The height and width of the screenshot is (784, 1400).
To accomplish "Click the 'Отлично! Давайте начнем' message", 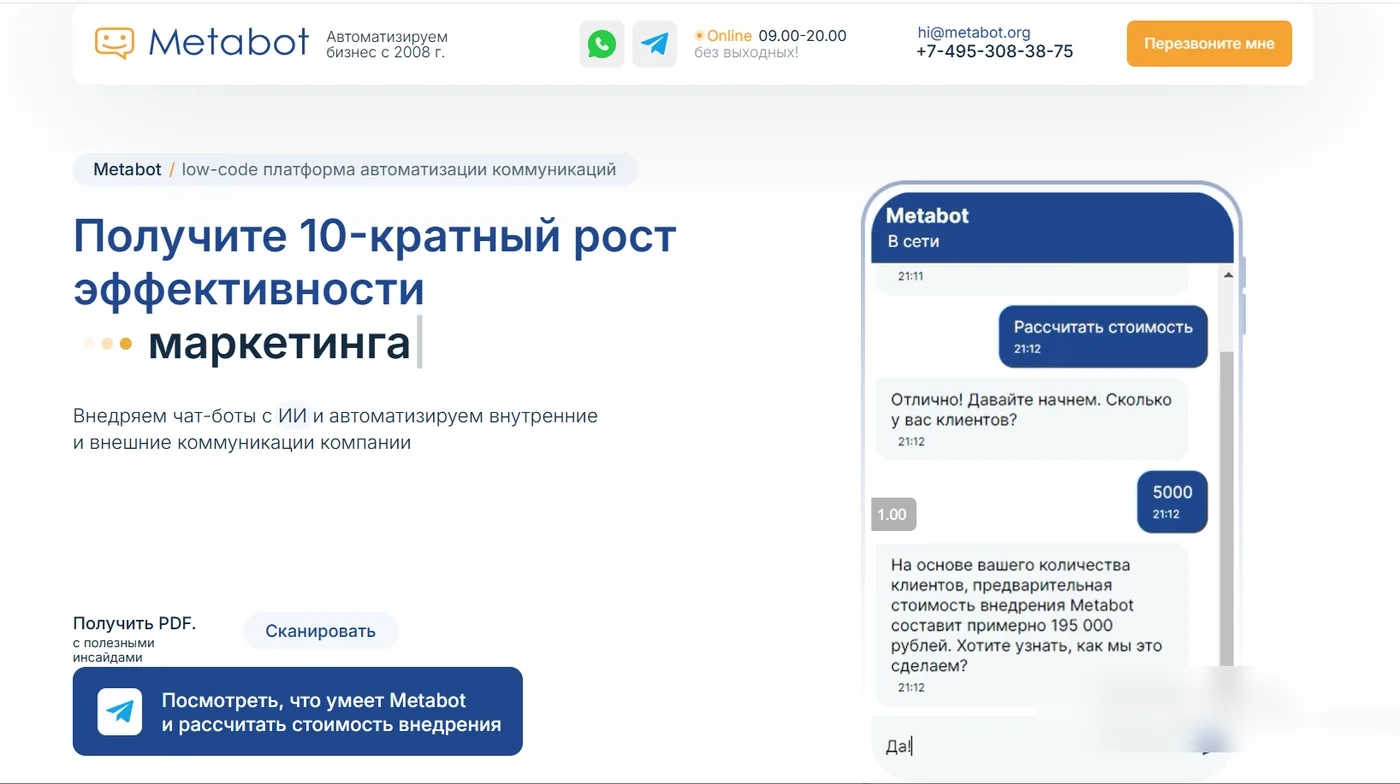I will point(1031,419).
